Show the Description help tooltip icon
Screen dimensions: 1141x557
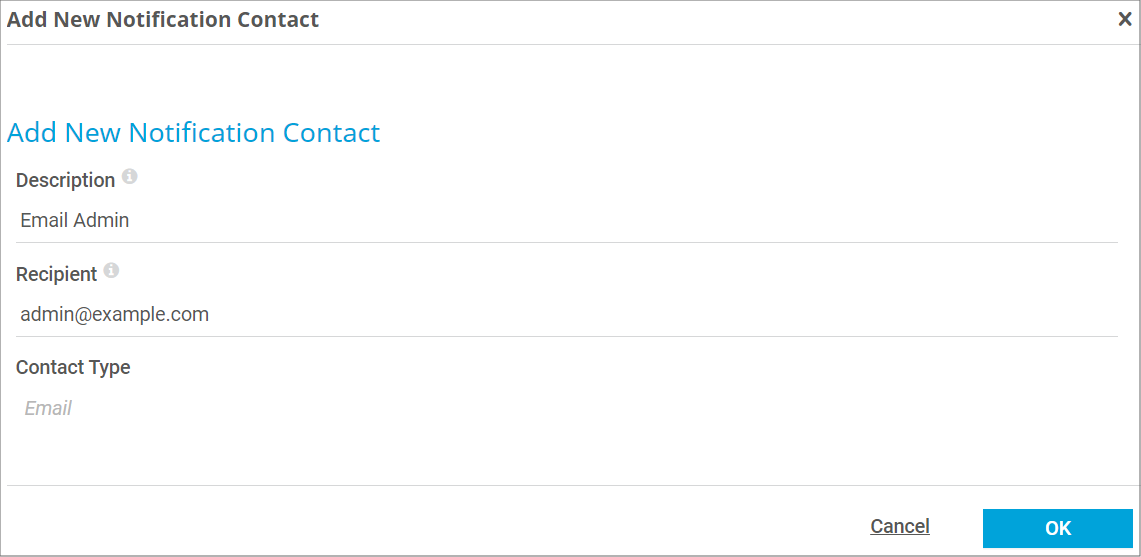pos(130,177)
